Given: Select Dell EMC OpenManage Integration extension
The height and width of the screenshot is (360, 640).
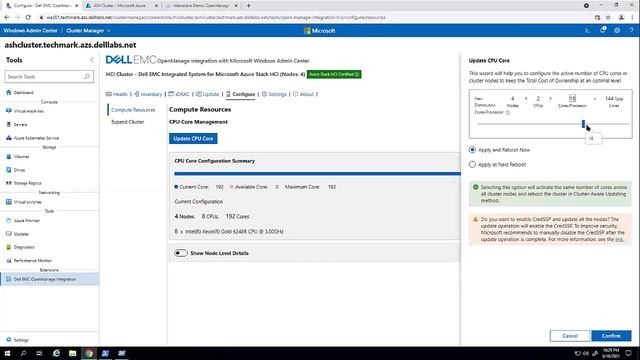Looking at the screenshot, I should point(49,279).
